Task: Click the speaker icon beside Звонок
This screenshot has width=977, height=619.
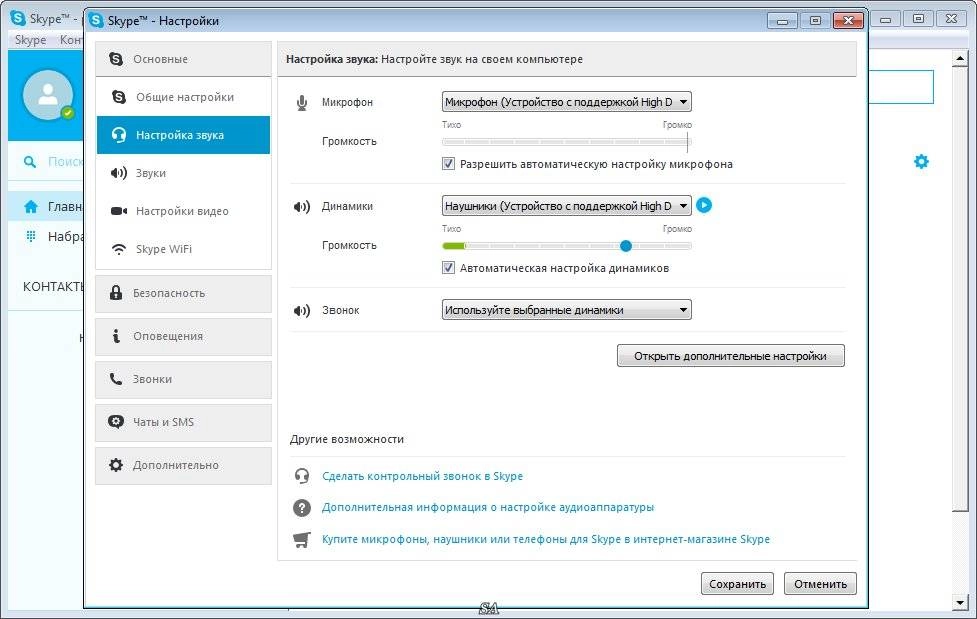Action: point(302,310)
